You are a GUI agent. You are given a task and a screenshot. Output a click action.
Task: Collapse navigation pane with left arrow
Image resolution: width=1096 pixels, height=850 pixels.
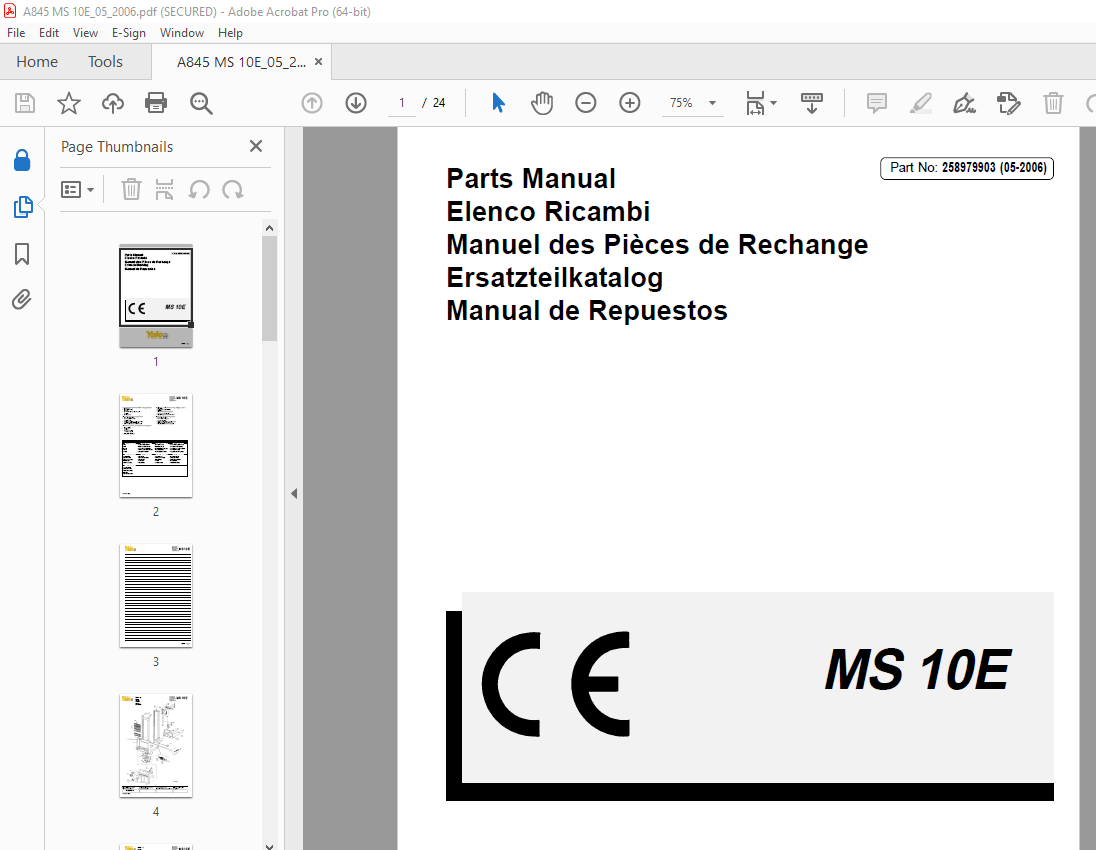point(294,494)
